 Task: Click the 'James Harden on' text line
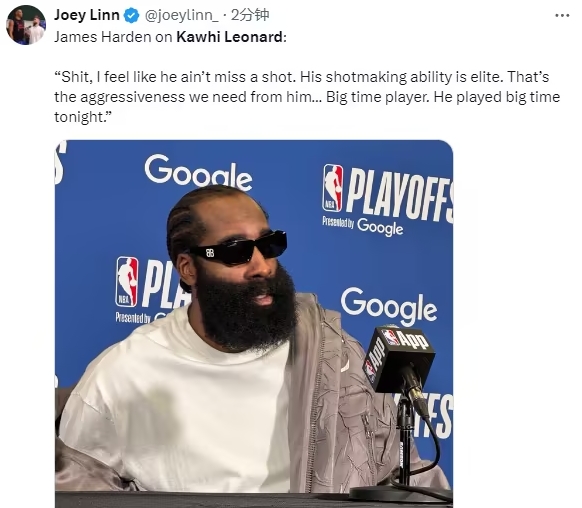(x=113, y=37)
